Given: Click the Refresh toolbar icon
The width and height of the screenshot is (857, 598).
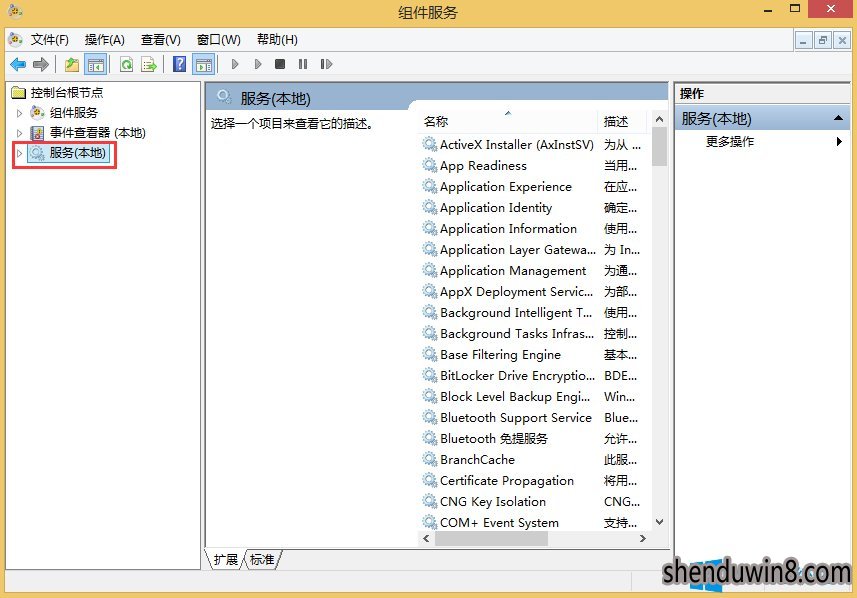Looking at the screenshot, I should (x=126, y=65).
